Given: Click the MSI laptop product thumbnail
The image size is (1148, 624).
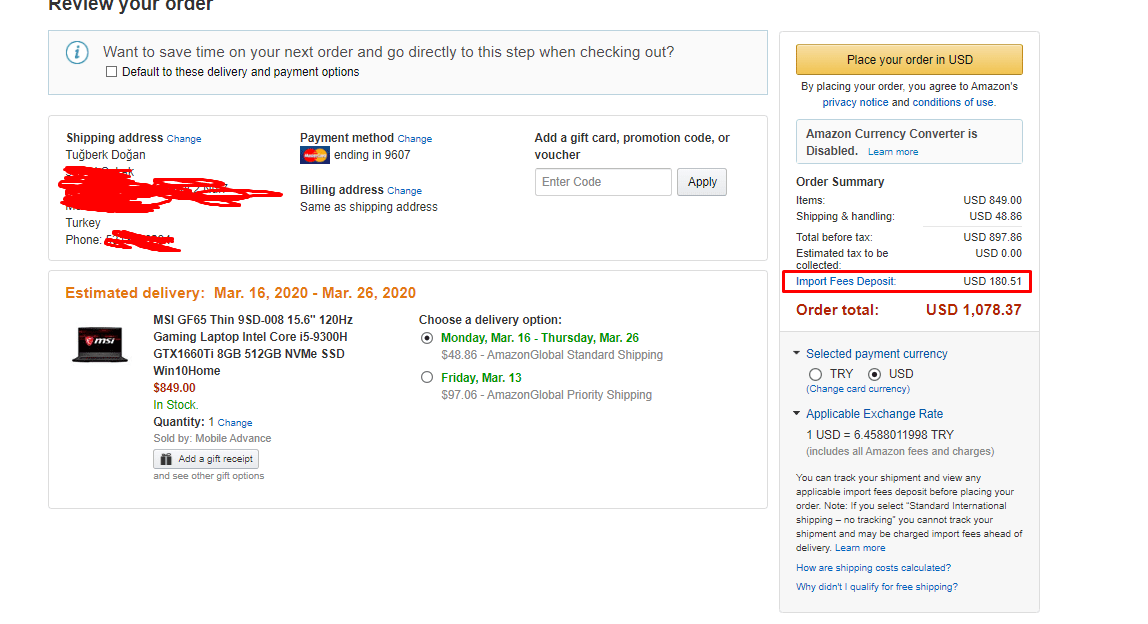Looking at the screenshot, I should 100,344.
